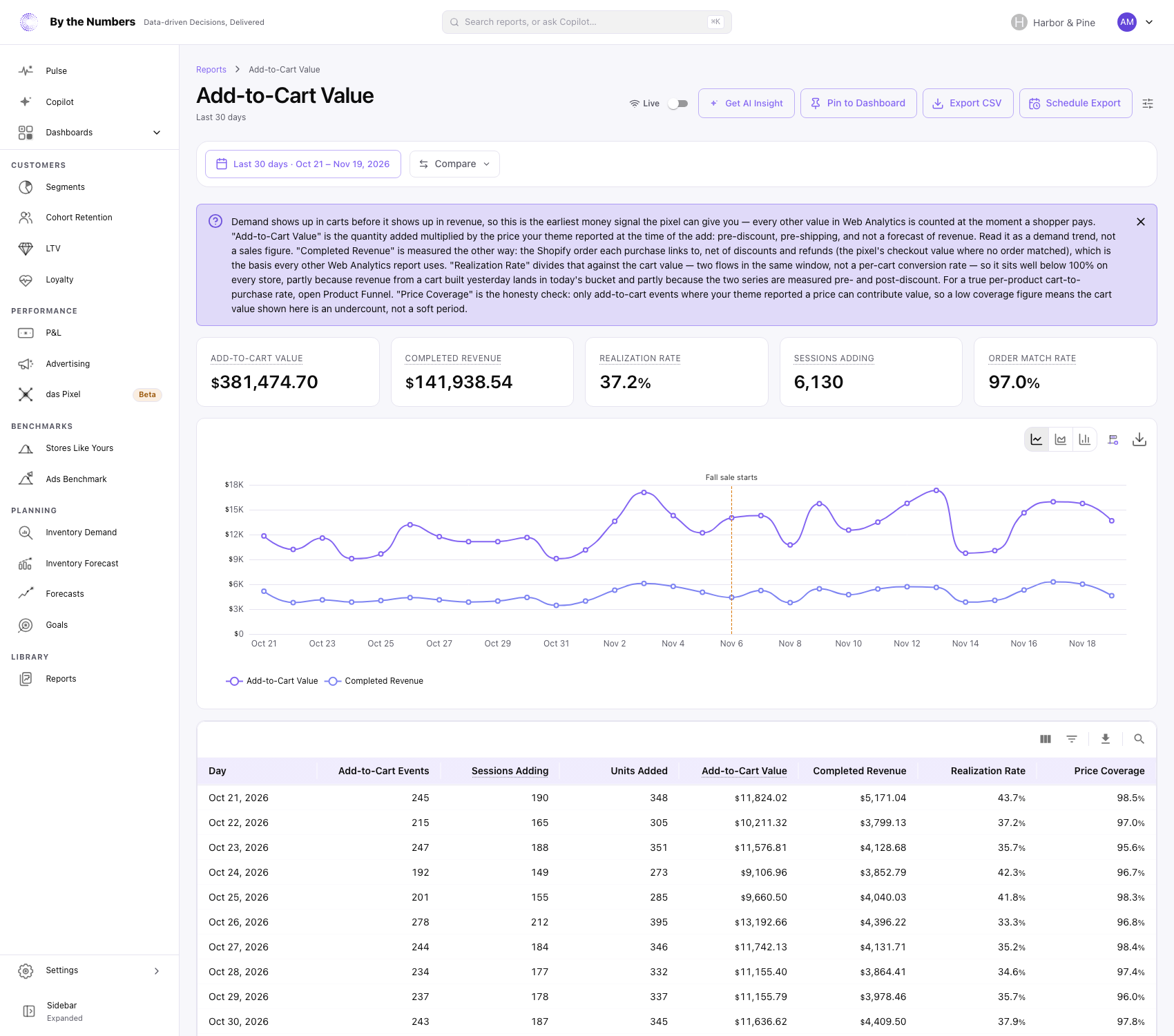Click the info help icon in banner

pos(215,221)
